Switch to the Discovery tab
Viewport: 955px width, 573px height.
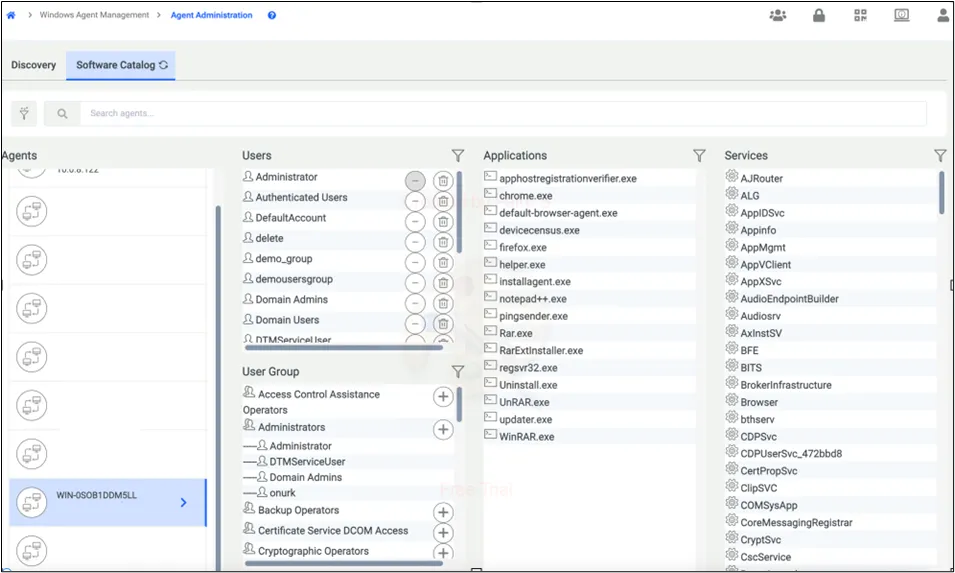click(x=33, y=65)
